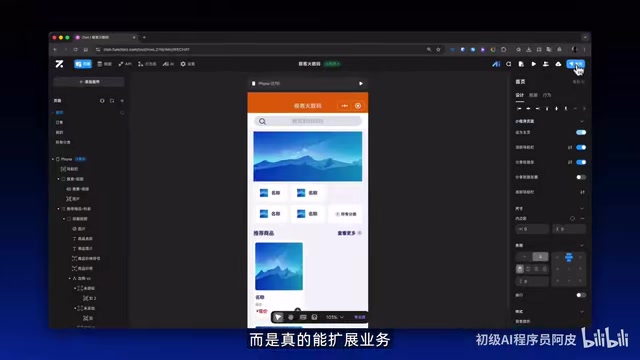Click the circular icon in pages panel header

102,101
